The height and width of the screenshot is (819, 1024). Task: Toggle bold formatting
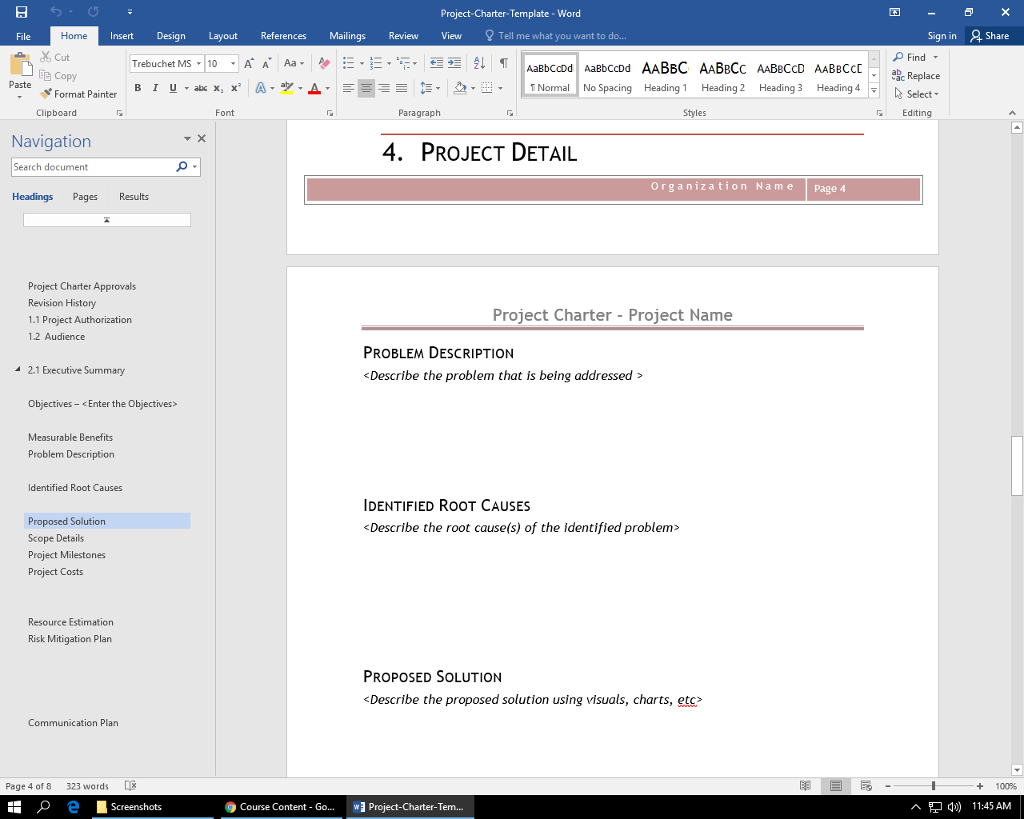(138, 88)
